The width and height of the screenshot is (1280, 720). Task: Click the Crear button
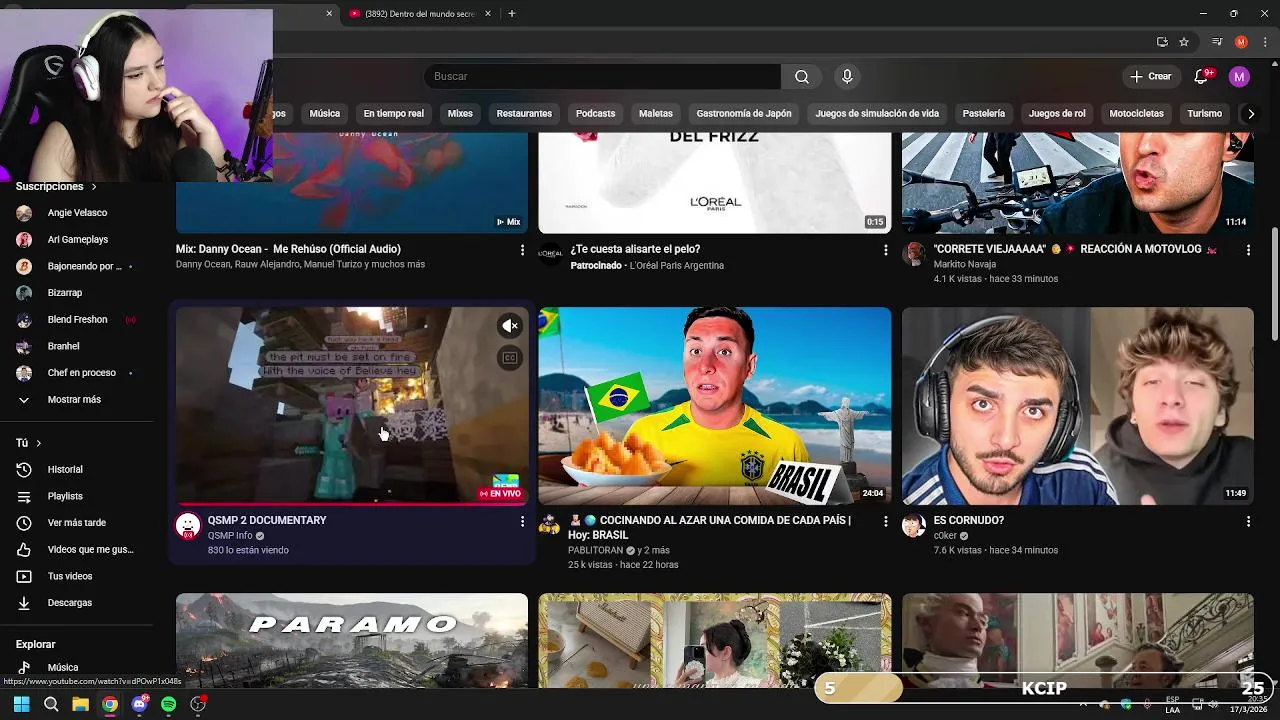(x=1150, y=77)
